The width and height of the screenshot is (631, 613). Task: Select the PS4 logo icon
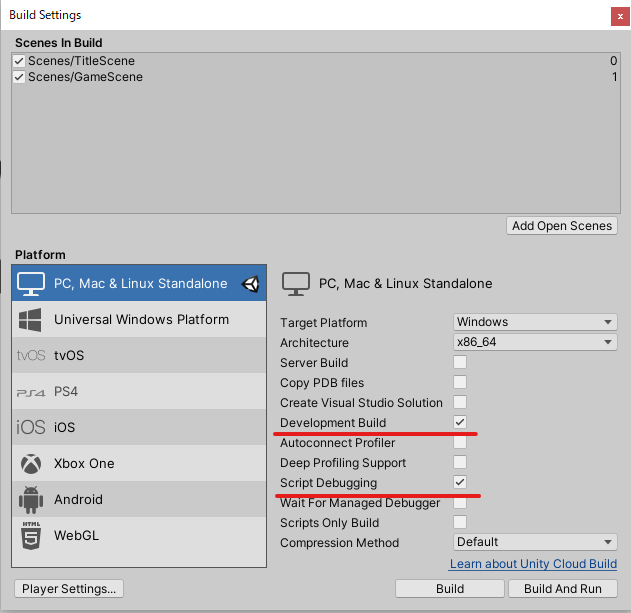pos(31,392)
